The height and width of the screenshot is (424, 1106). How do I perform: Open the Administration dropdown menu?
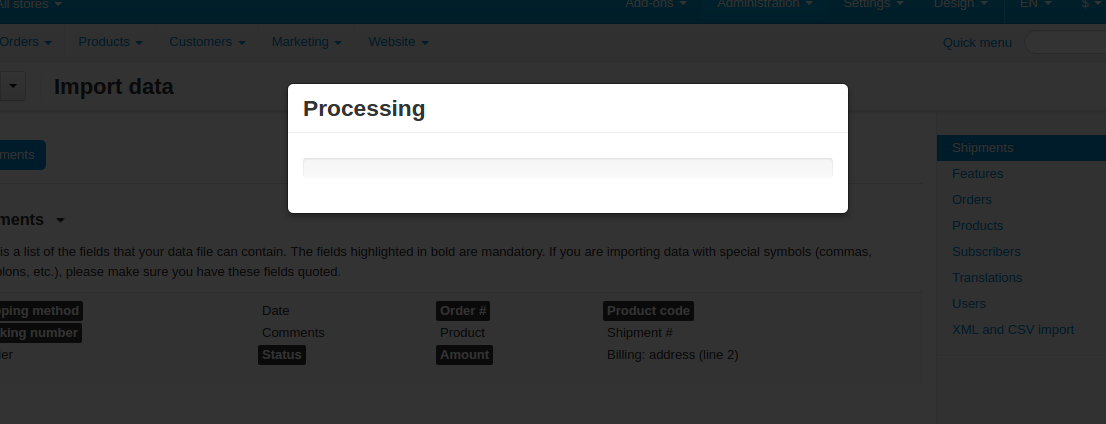765,4
